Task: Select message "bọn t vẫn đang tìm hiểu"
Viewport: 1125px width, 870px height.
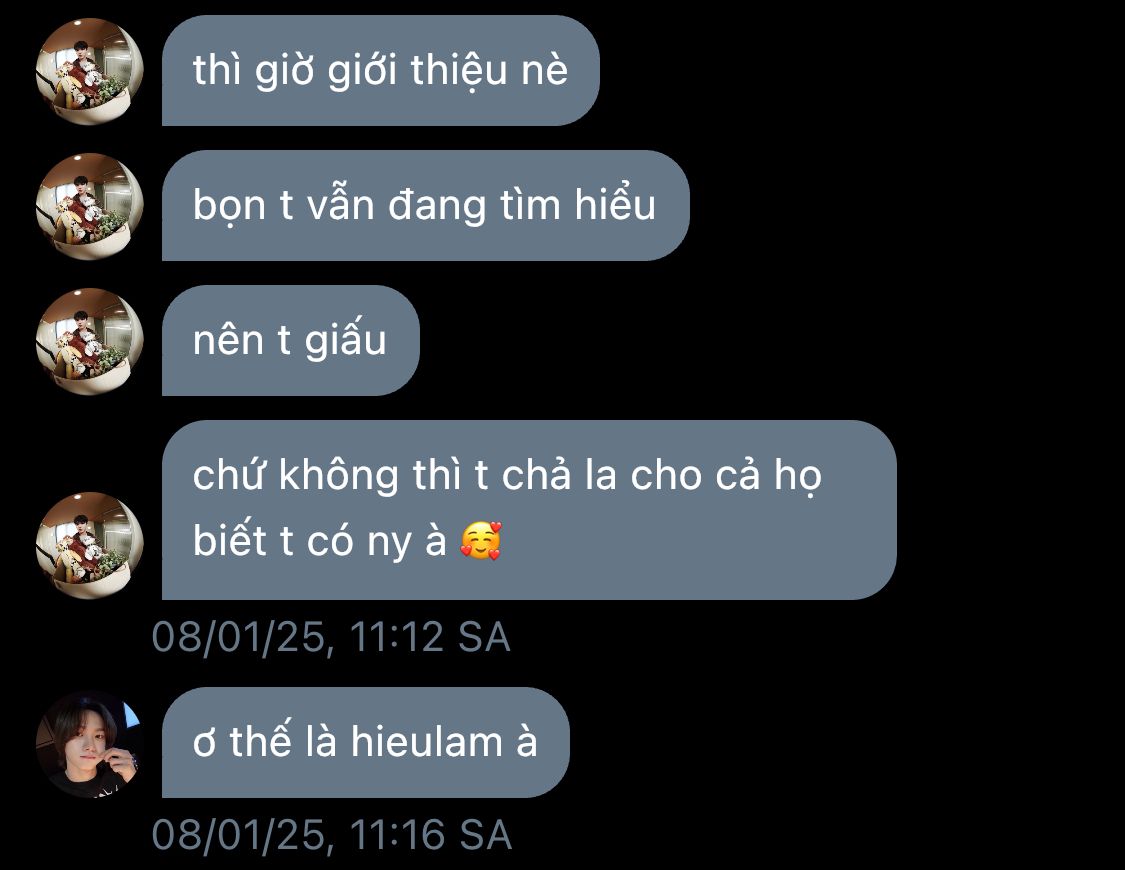Action: [425, 205]
